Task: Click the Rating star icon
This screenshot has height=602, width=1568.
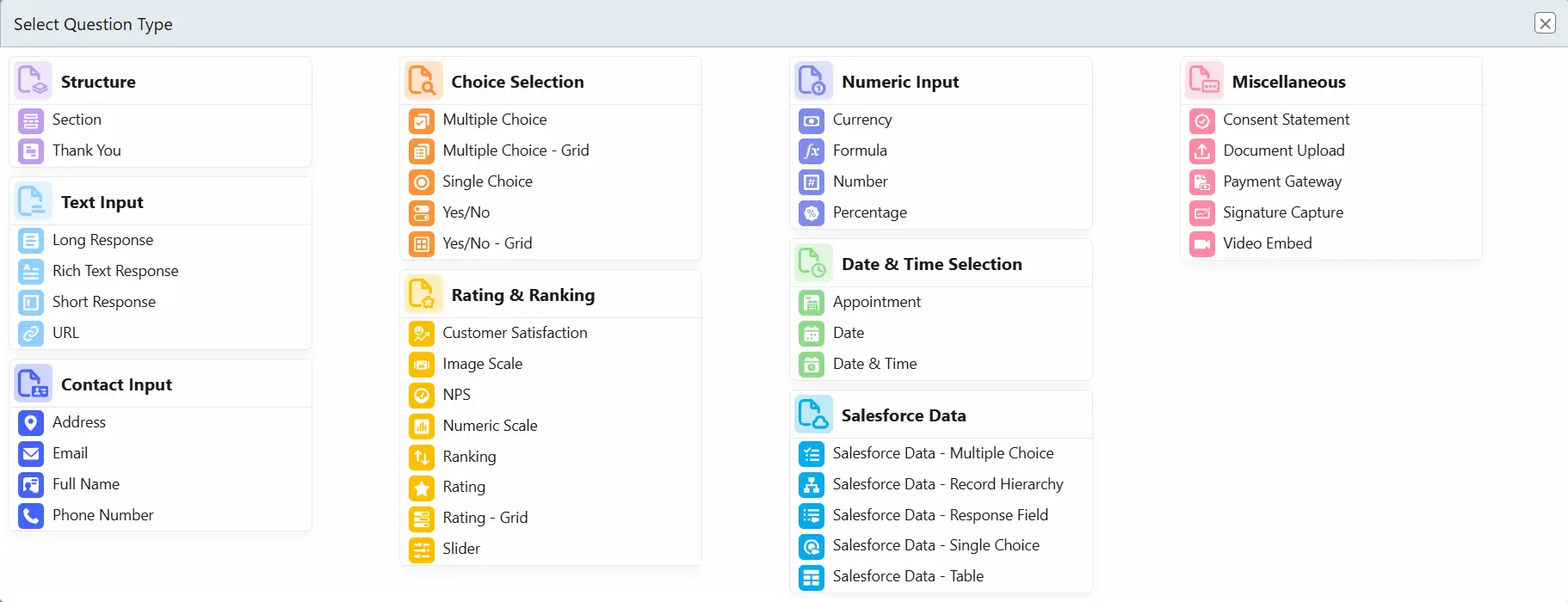Action: 421,488
